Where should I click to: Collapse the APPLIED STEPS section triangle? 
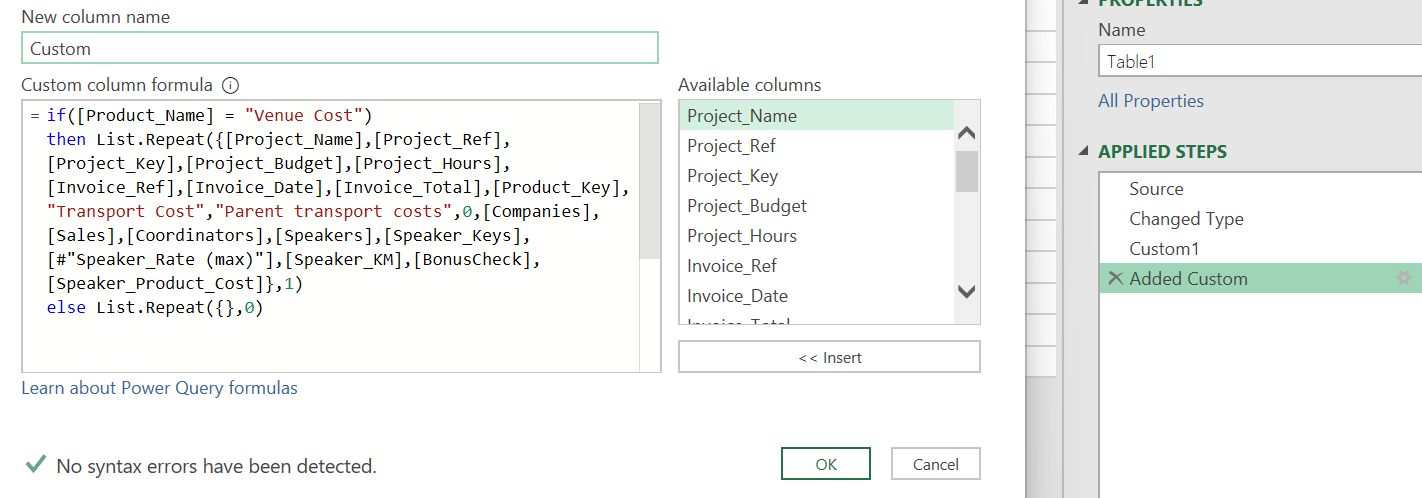1085,152
